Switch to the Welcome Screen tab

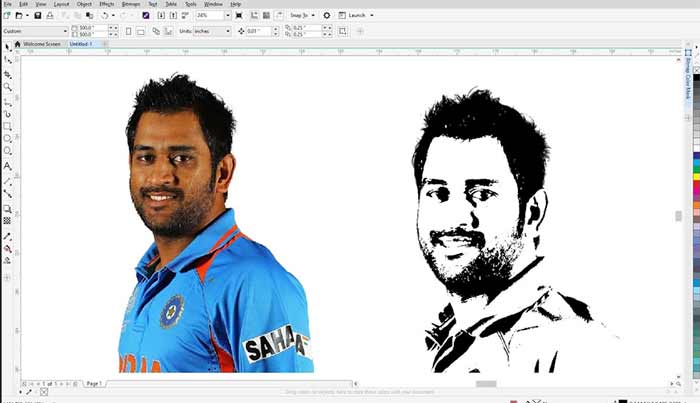coord(43,44)
